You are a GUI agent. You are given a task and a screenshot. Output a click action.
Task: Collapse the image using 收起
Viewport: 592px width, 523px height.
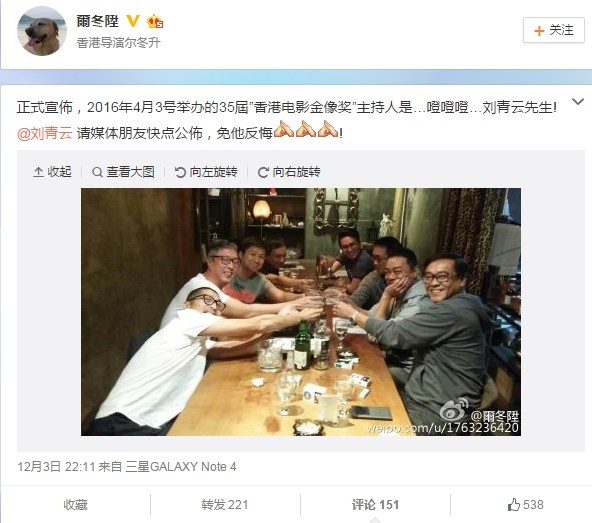[52, 172]
